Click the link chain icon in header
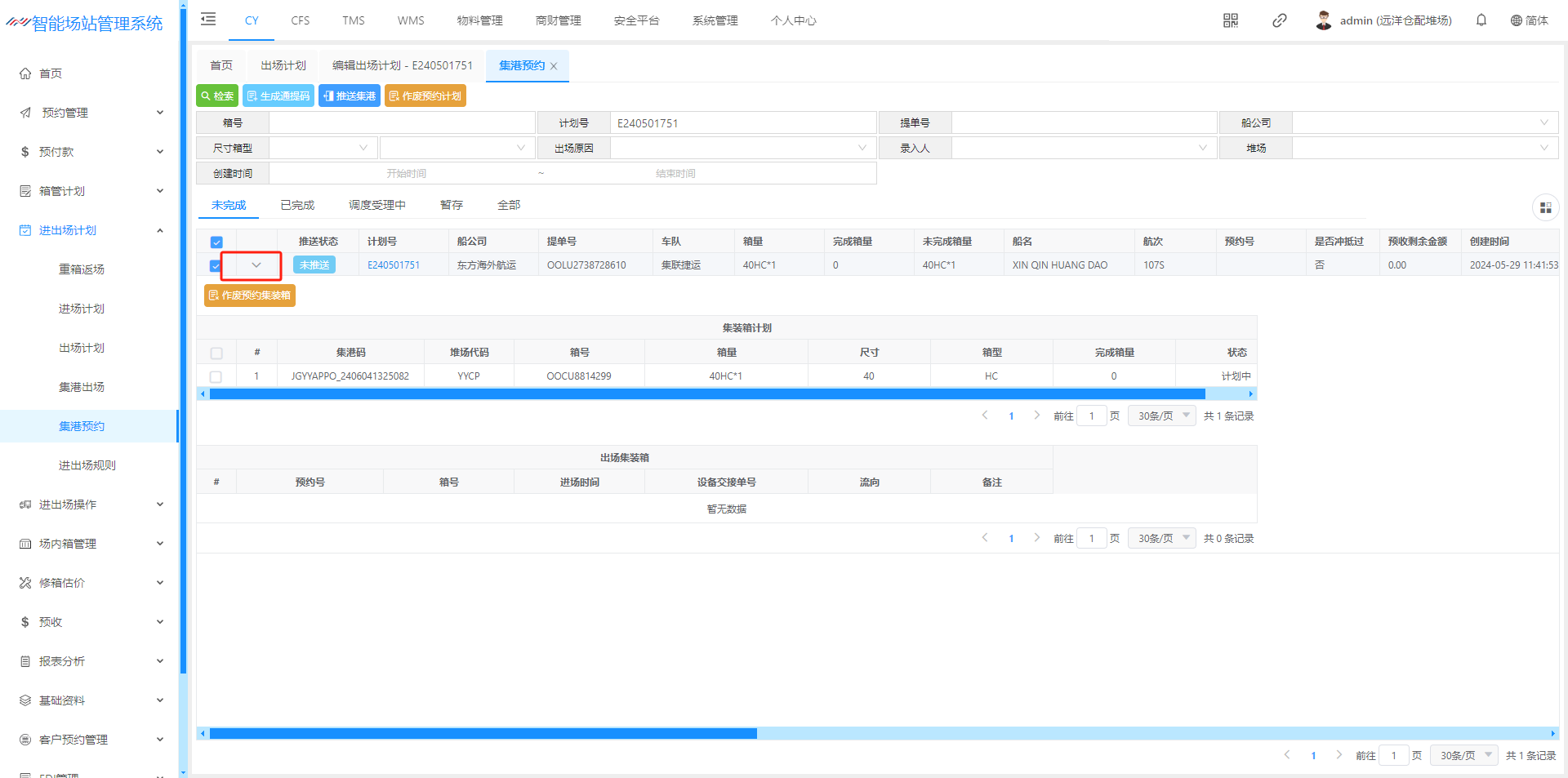The image size is (1568, 778). [1279, 20]
